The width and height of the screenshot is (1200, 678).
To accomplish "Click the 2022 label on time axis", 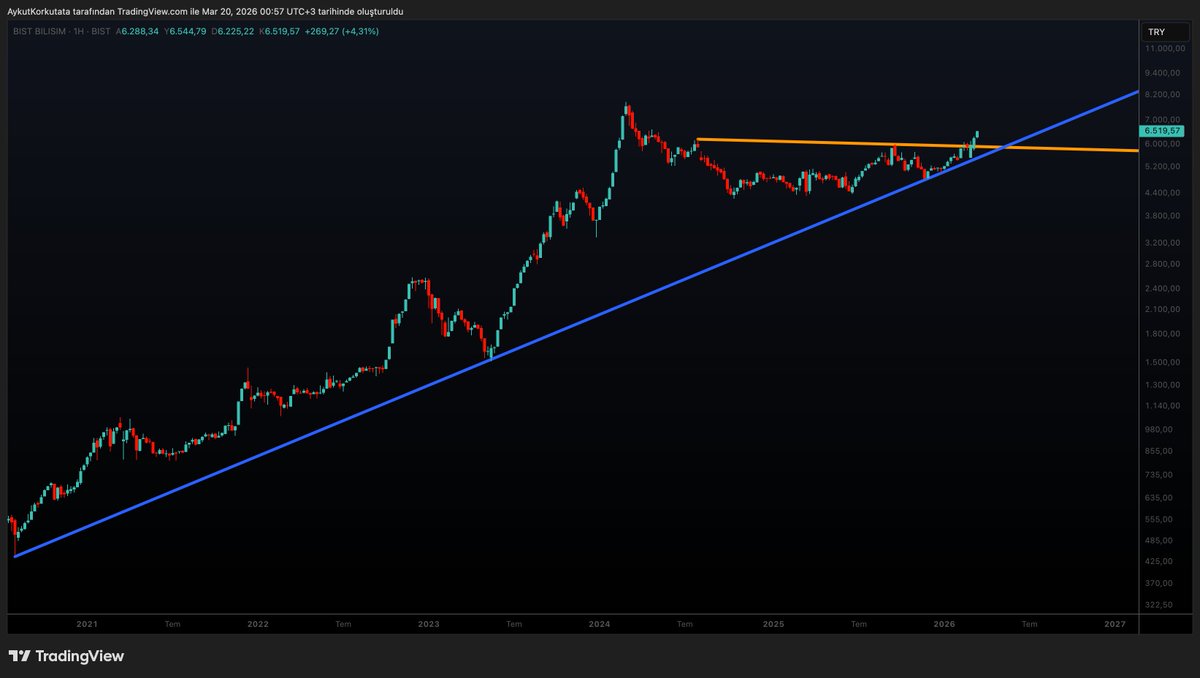I will (258, 623).
